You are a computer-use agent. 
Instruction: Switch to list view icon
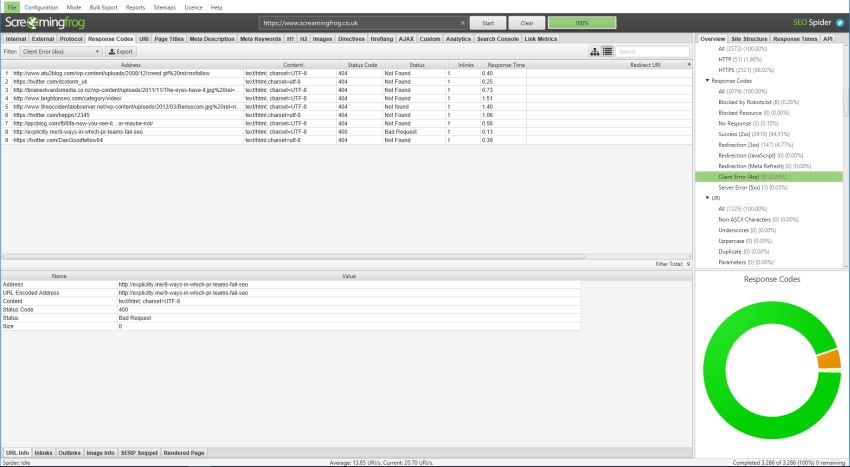(607, 52)
